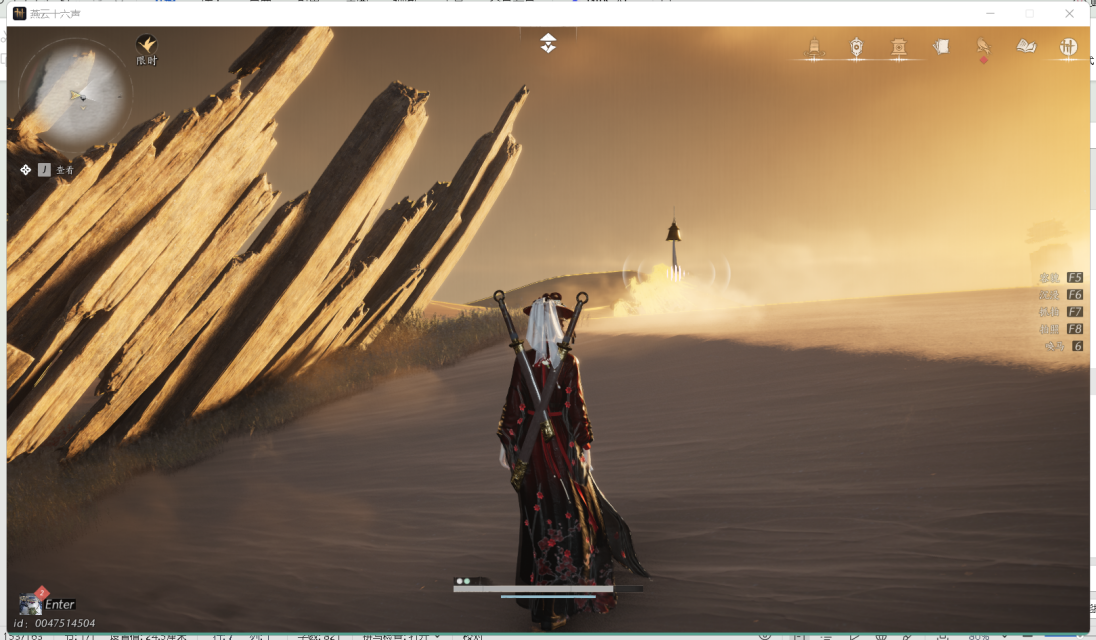Click the 查看 view prompt under minimap
This screenshot has width=1096, height=640.
point(55,170)
